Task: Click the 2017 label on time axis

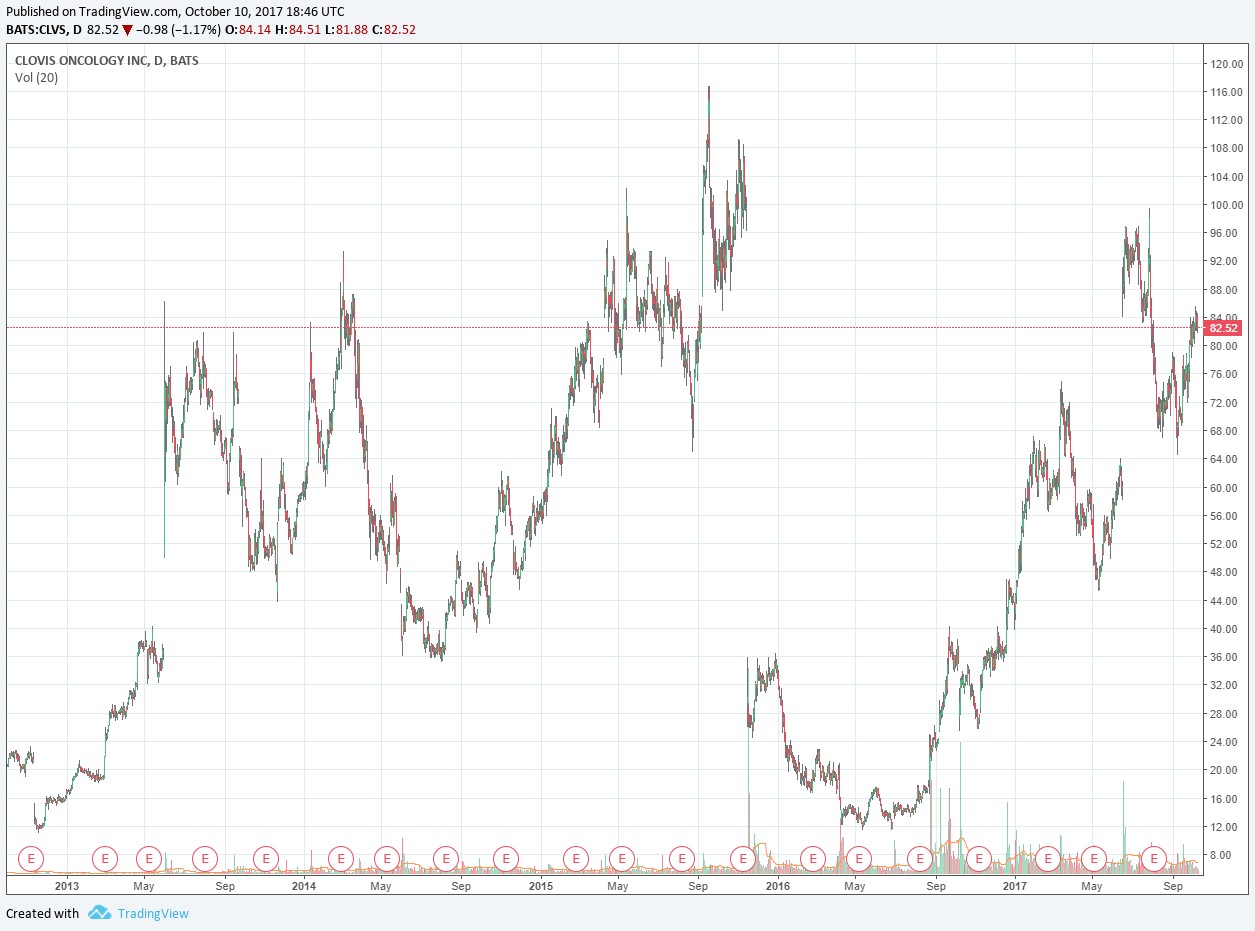Action: click(1015, 886)
